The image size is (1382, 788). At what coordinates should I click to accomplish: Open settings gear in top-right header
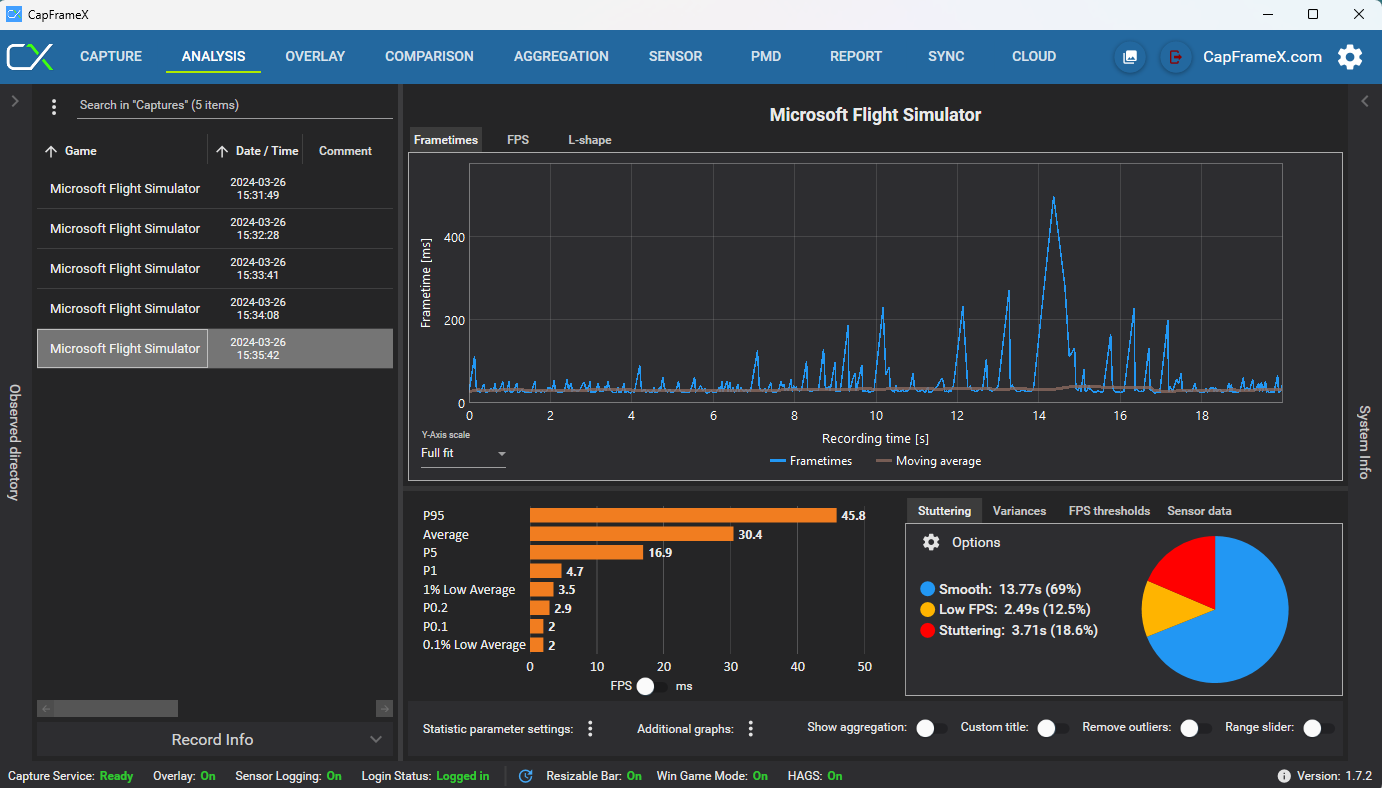1350,57
